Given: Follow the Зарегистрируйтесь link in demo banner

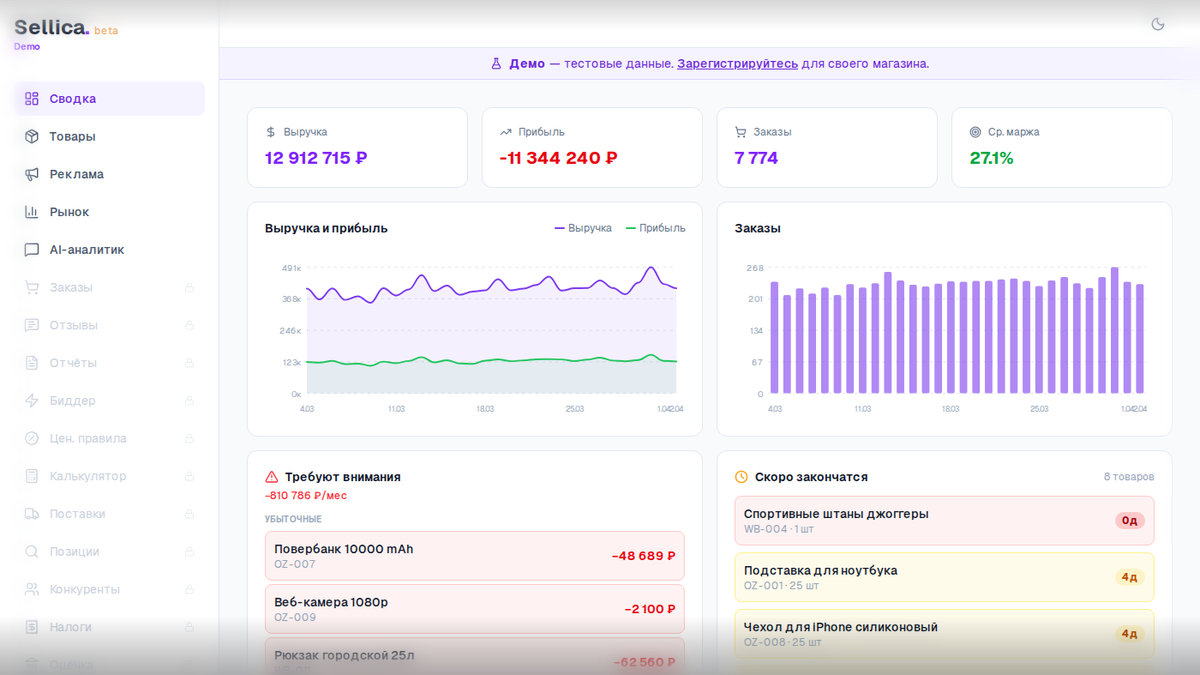Looking at the screenshot, I should tap(737, 64).
